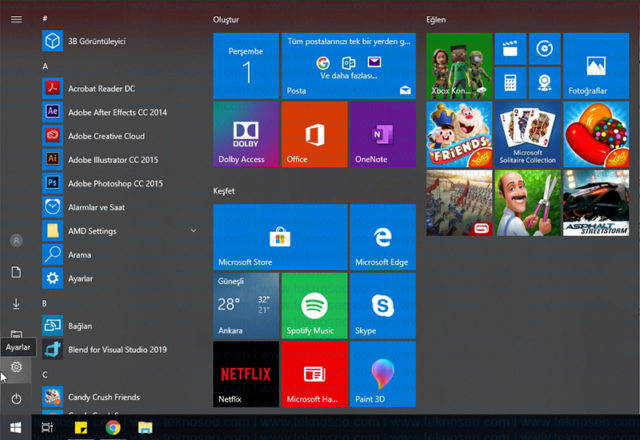The width and height of the screenshot is (640, 440).
Task: Launch the Netflix tile
Action: click(246, 374)
